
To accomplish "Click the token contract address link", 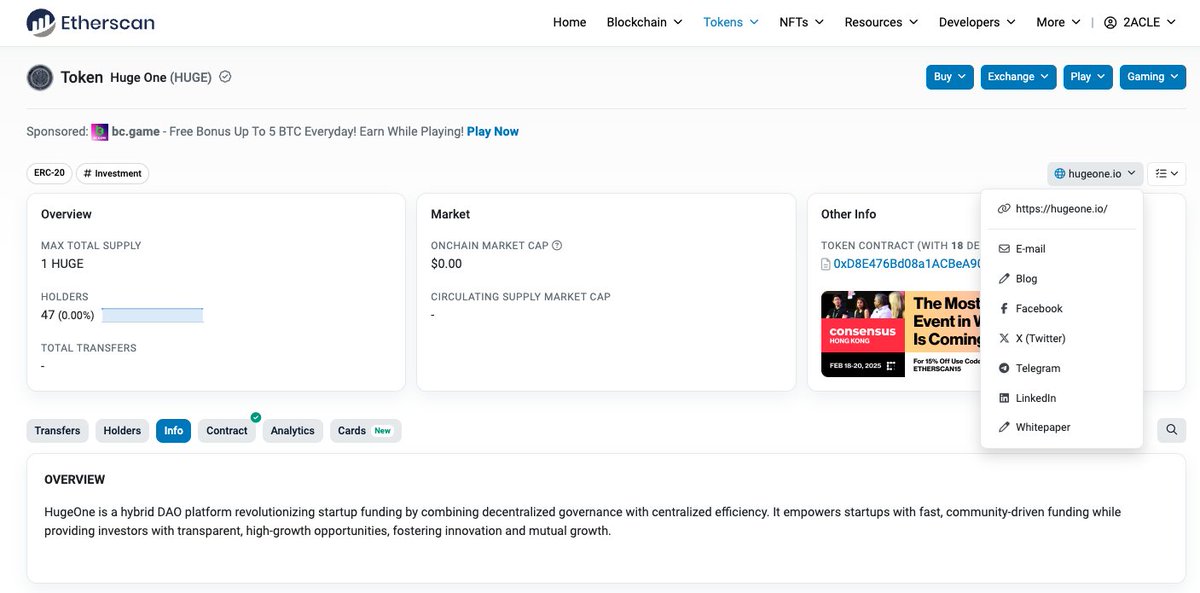I will click(906, 264).
